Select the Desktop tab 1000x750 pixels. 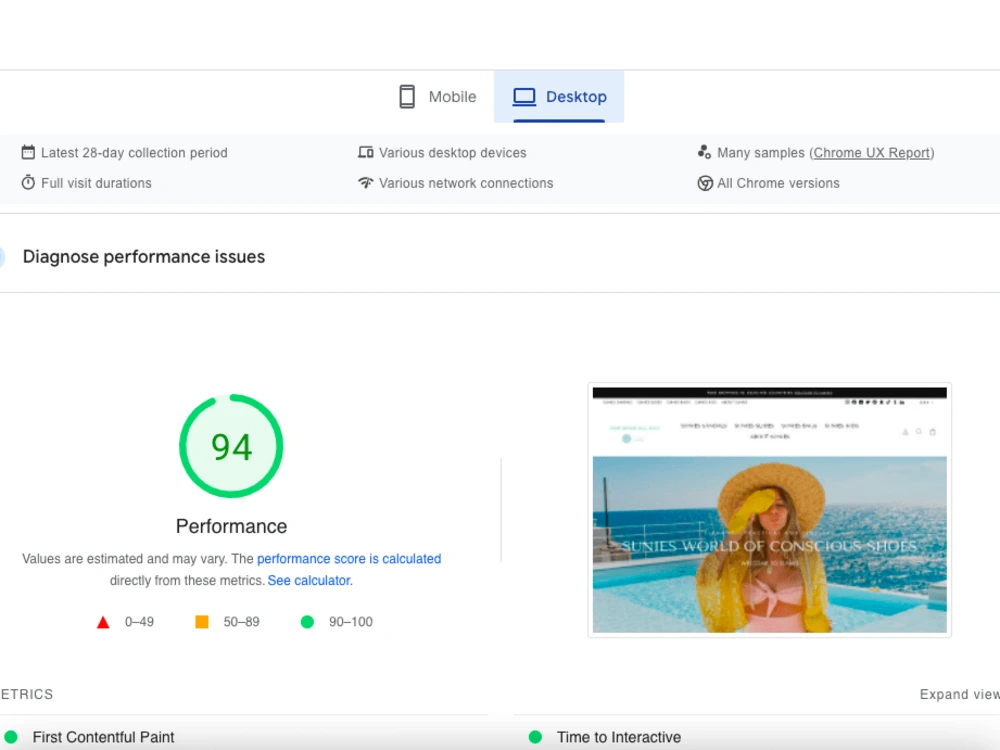(559, 97)
